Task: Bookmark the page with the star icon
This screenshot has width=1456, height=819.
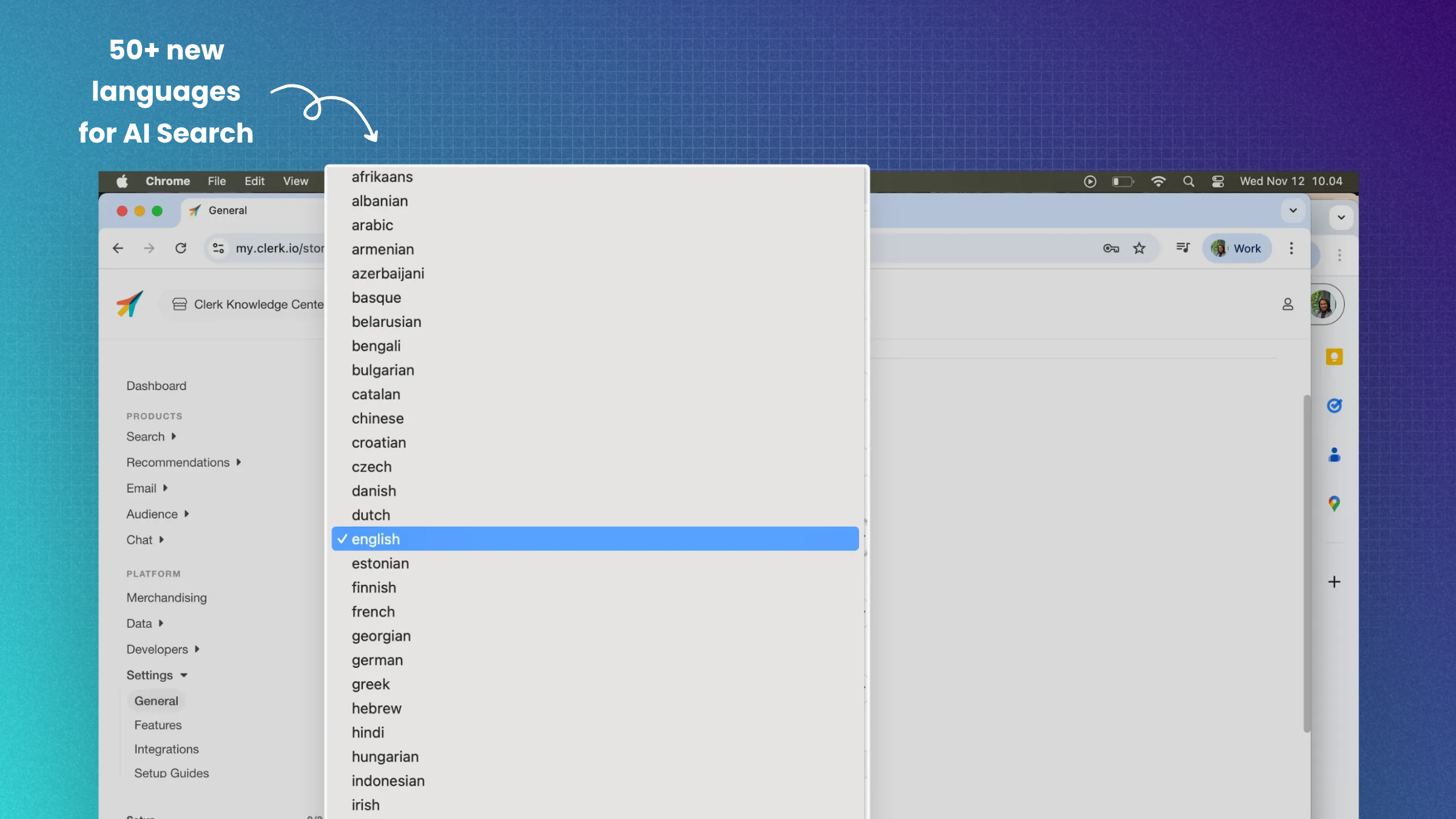Action: click(1139, 248)
